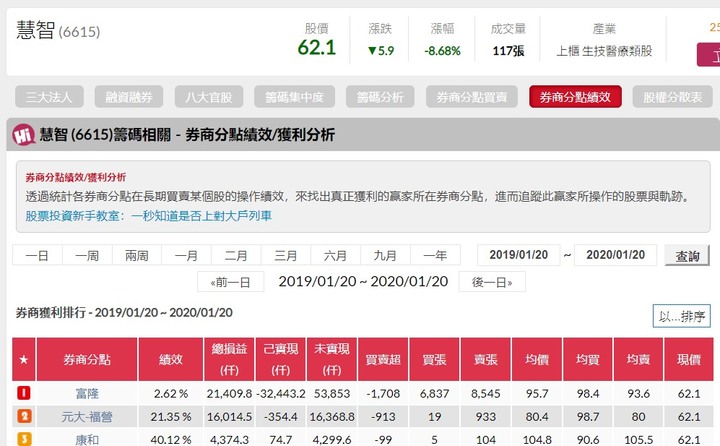The image size is (720, 446).
Task: Select the 二月 period
Action: [236, 255]
